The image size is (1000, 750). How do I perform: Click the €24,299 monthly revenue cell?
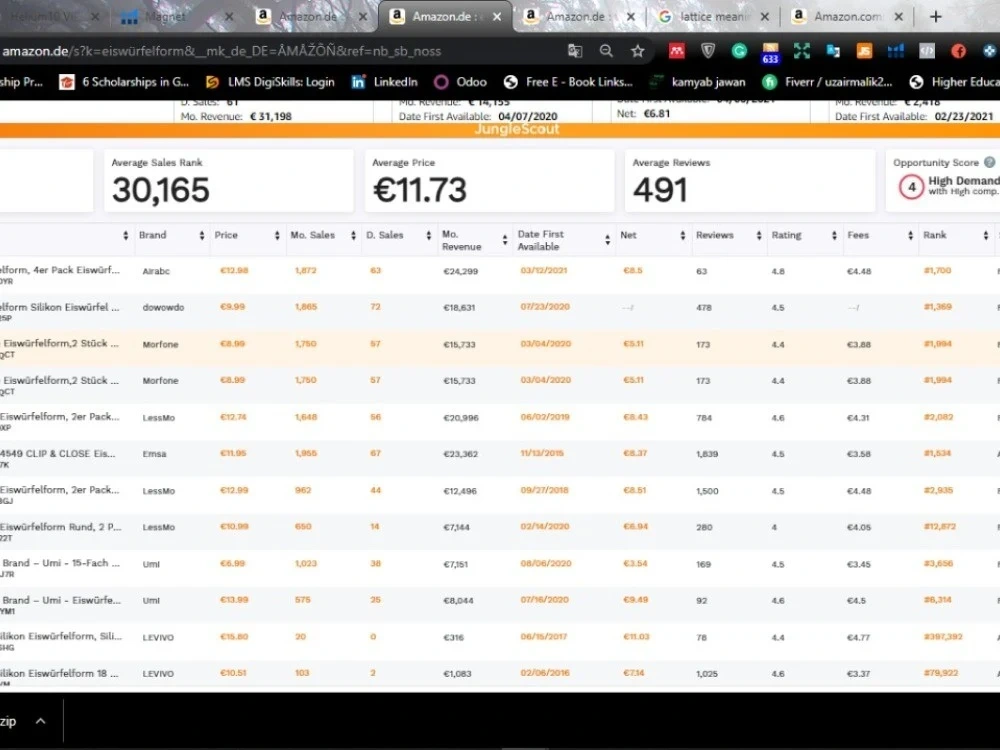pos(460,271)
